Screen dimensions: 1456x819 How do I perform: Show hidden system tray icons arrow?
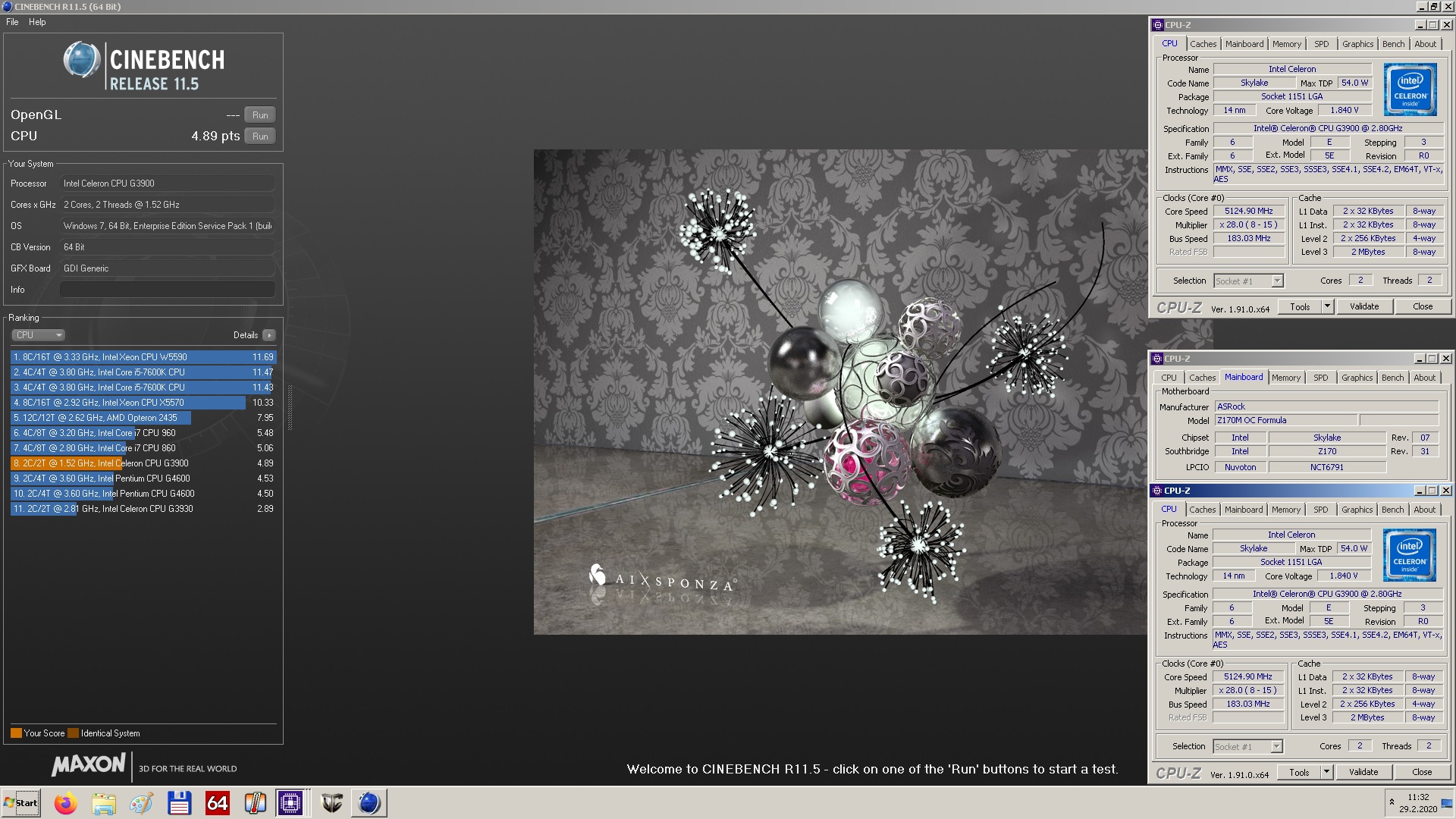(1392, 802)
